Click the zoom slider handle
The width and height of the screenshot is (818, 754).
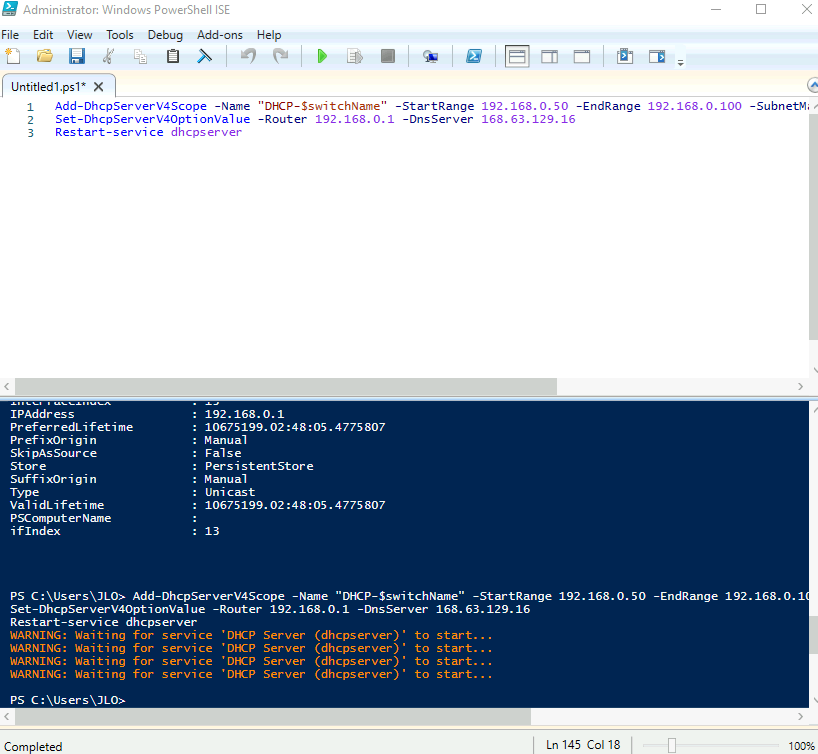click(x=671, y=746)
